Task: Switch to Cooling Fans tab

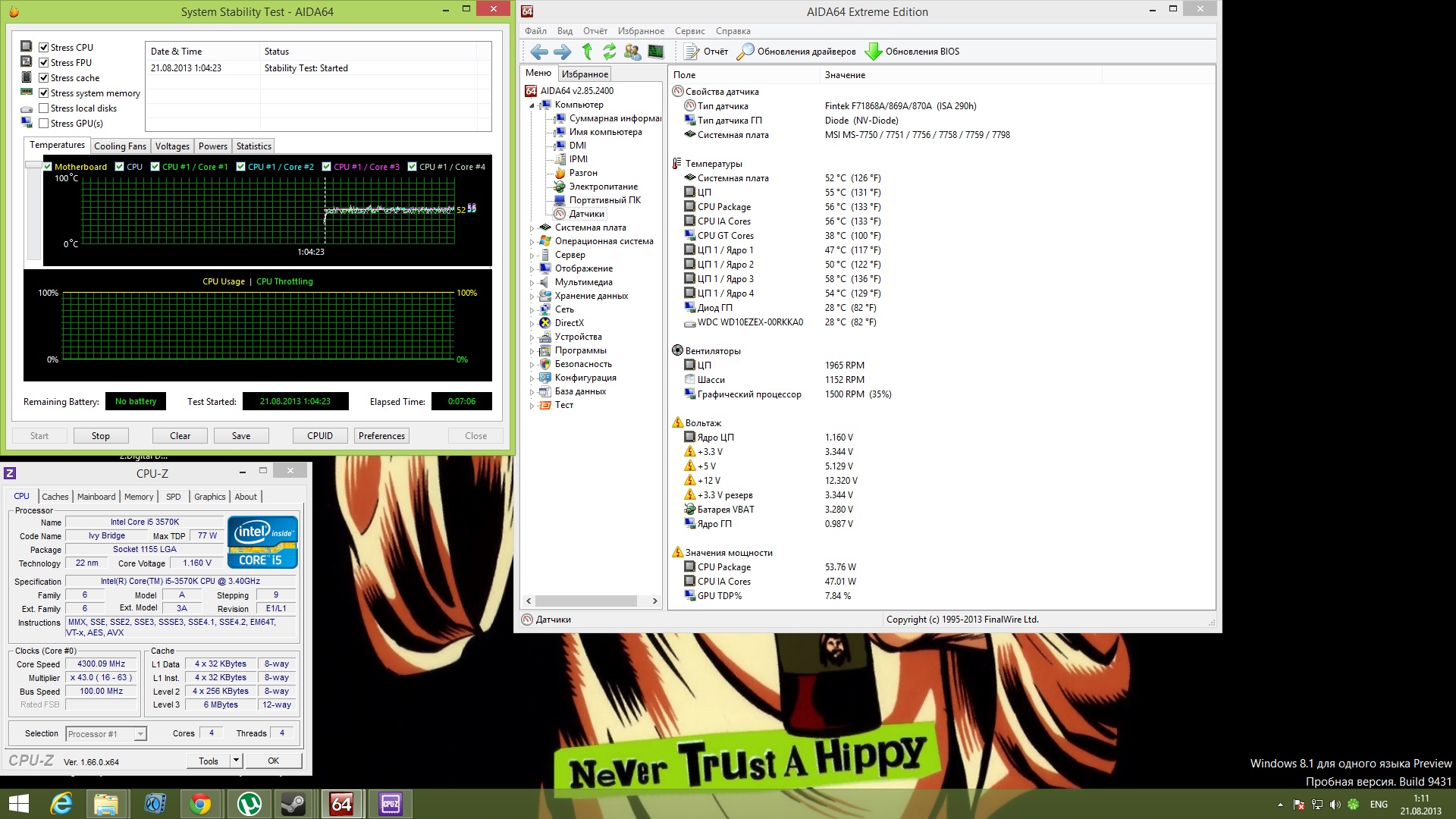Action: coord(120,146)
